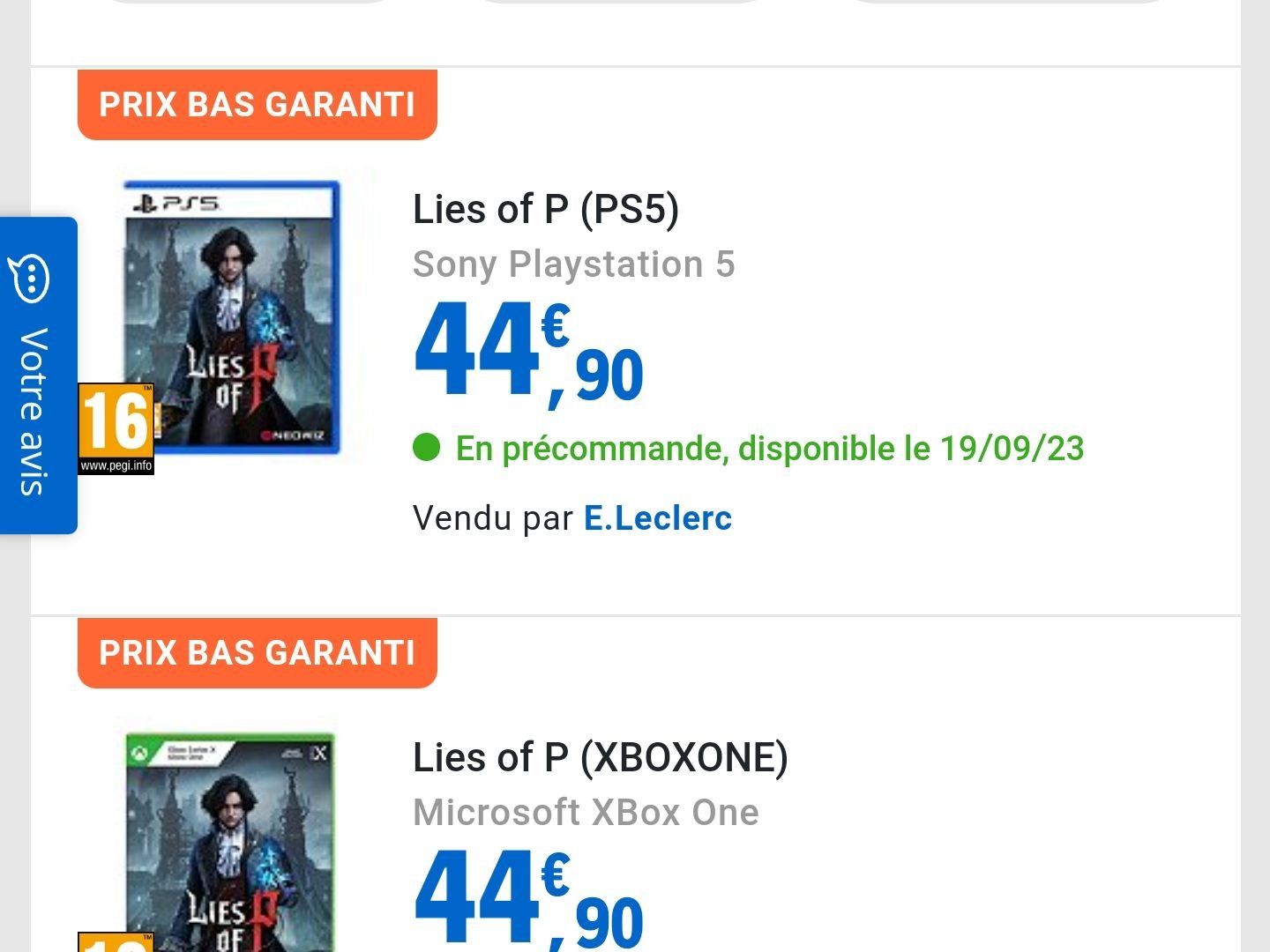Click Xbox product Prix Bas Garanti badge

tap(258, 652)
